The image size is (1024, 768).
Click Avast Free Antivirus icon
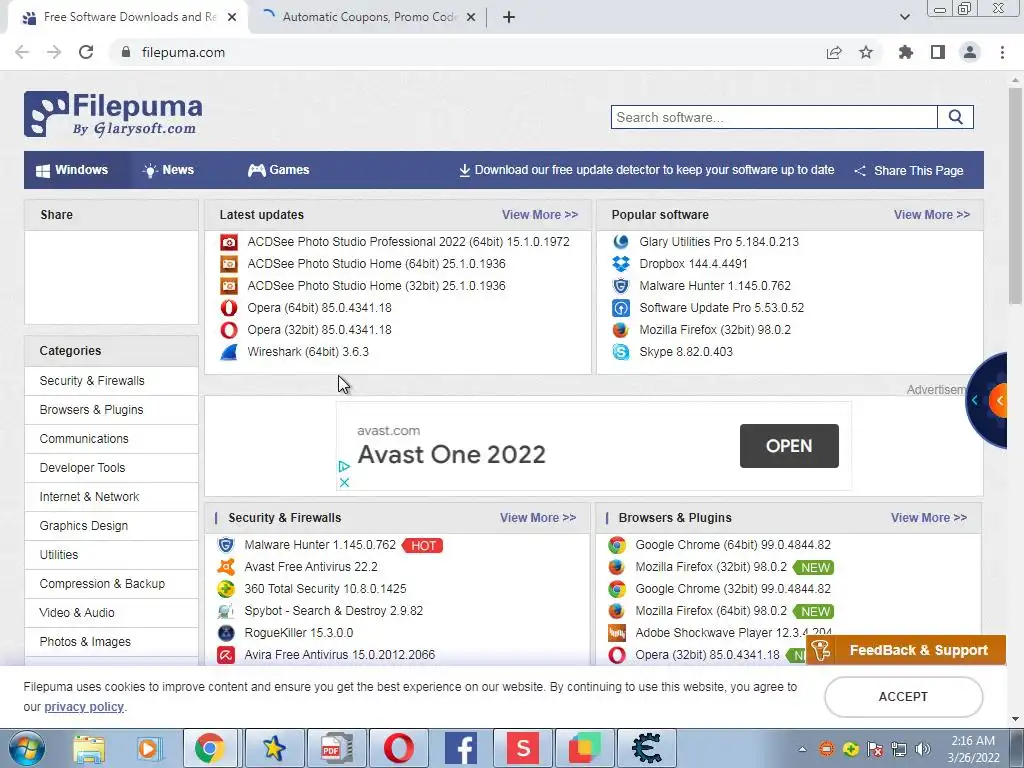(226, 567)
